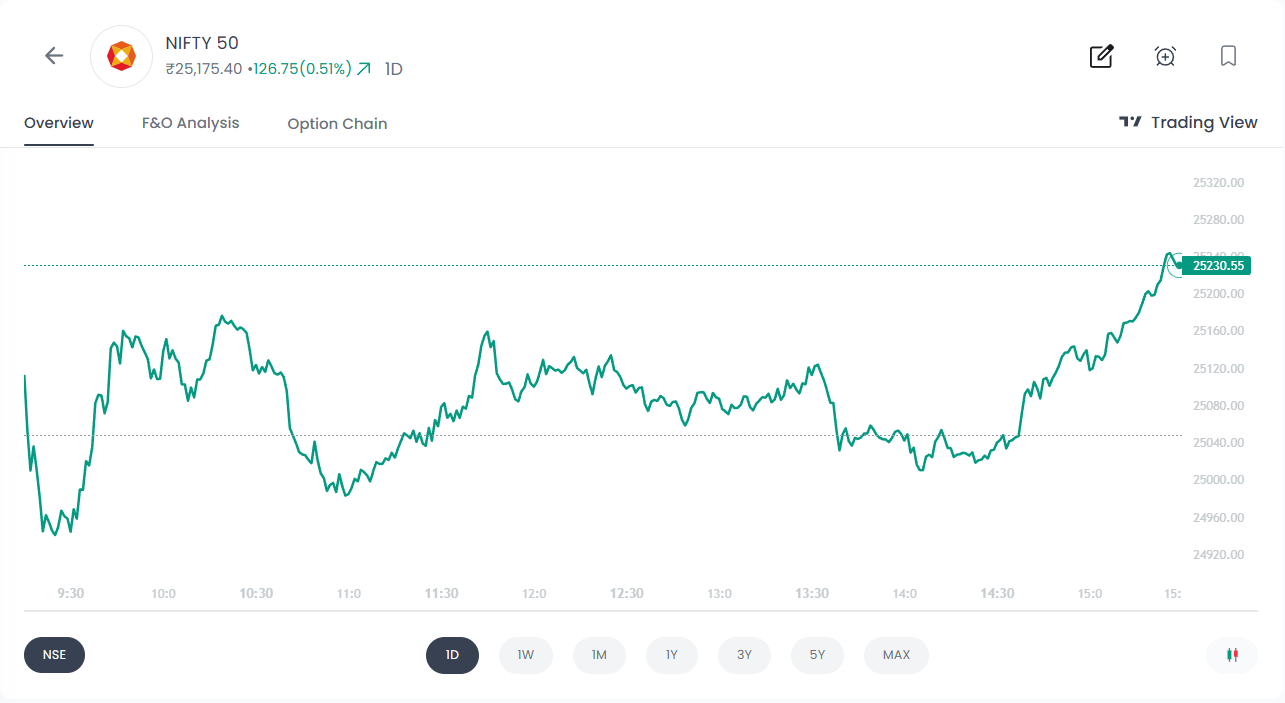Screen dimensions: 1285x703
Task: Open the Option Chain tab
Action: [x=337, y=124]
